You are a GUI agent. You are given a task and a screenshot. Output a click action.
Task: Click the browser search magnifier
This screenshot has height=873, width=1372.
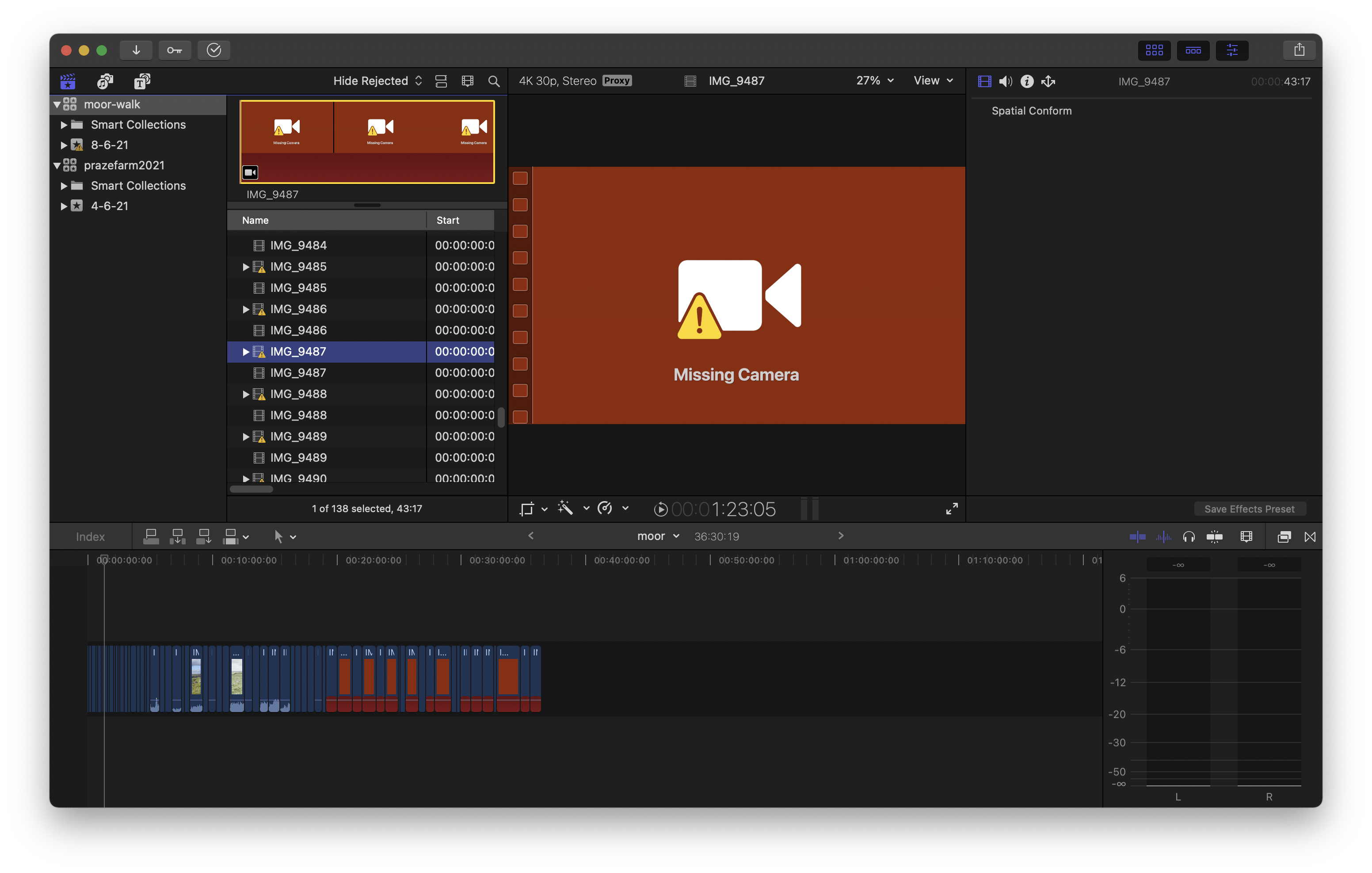(x=494, y=81)
